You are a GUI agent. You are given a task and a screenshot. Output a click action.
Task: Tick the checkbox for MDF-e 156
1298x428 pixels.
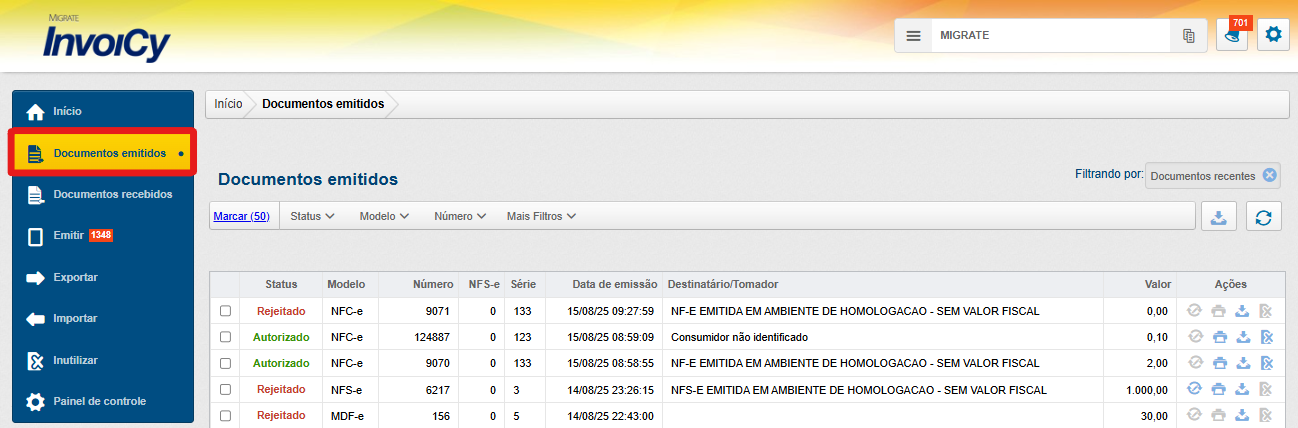coord(225,415)
